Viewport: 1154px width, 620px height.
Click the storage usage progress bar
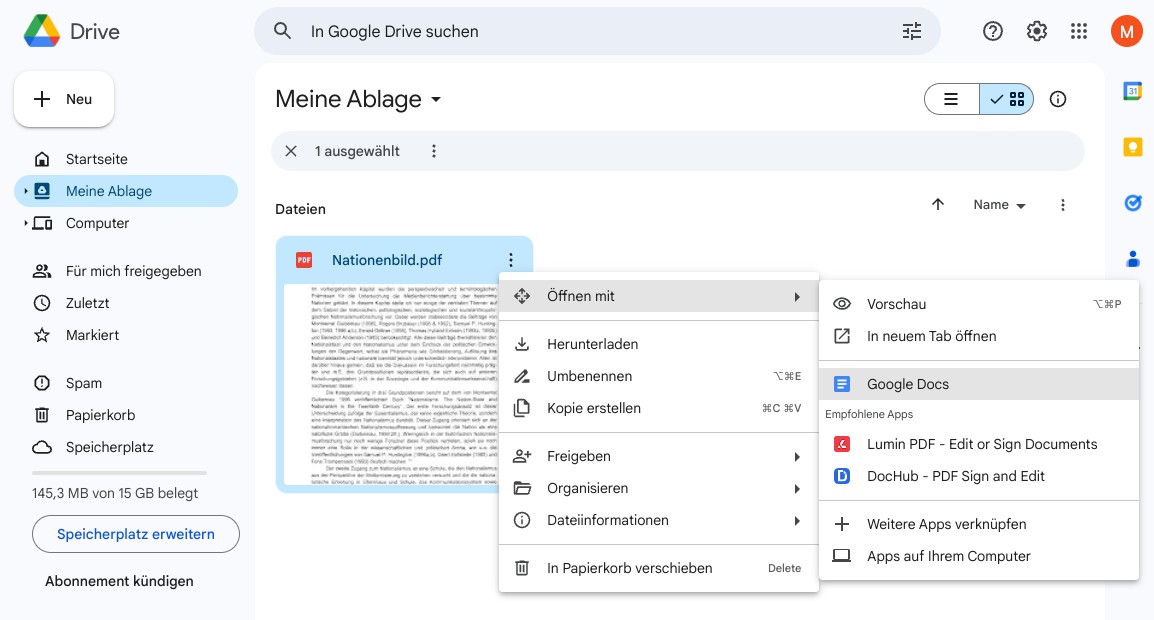pyautogui.click(x=119, y=473)
